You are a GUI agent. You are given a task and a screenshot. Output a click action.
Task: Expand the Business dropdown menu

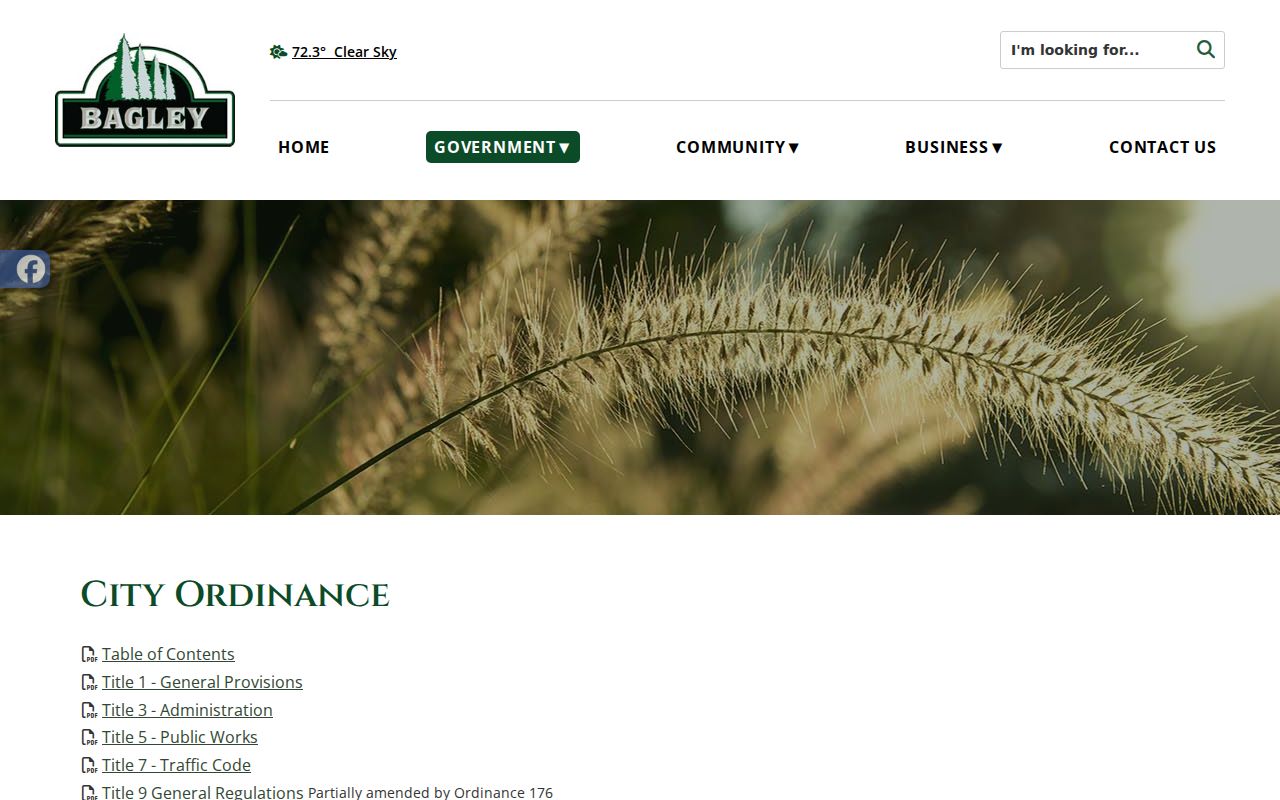[954, 147]
